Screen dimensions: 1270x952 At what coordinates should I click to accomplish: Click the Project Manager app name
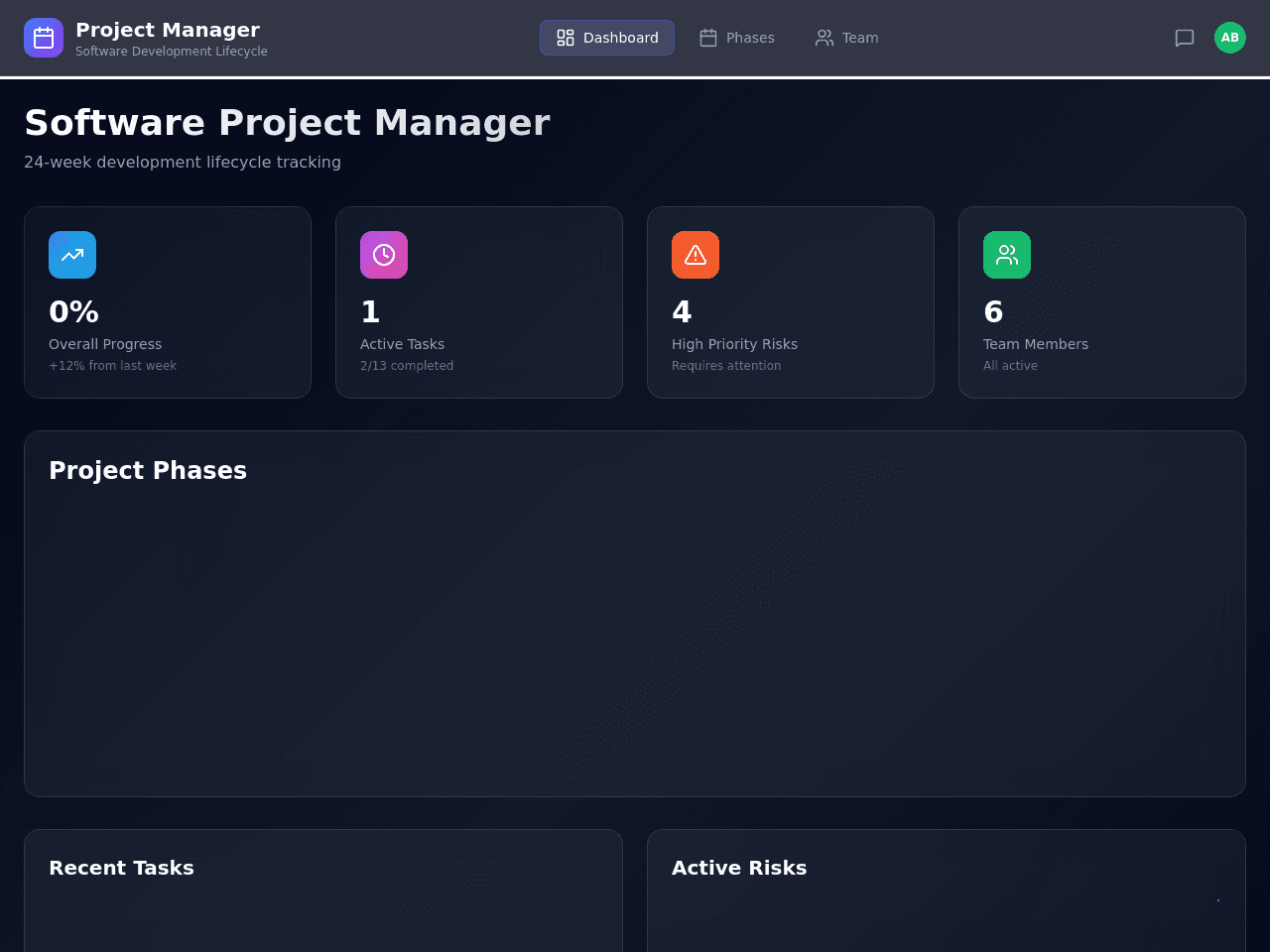[x=168, y=30]
